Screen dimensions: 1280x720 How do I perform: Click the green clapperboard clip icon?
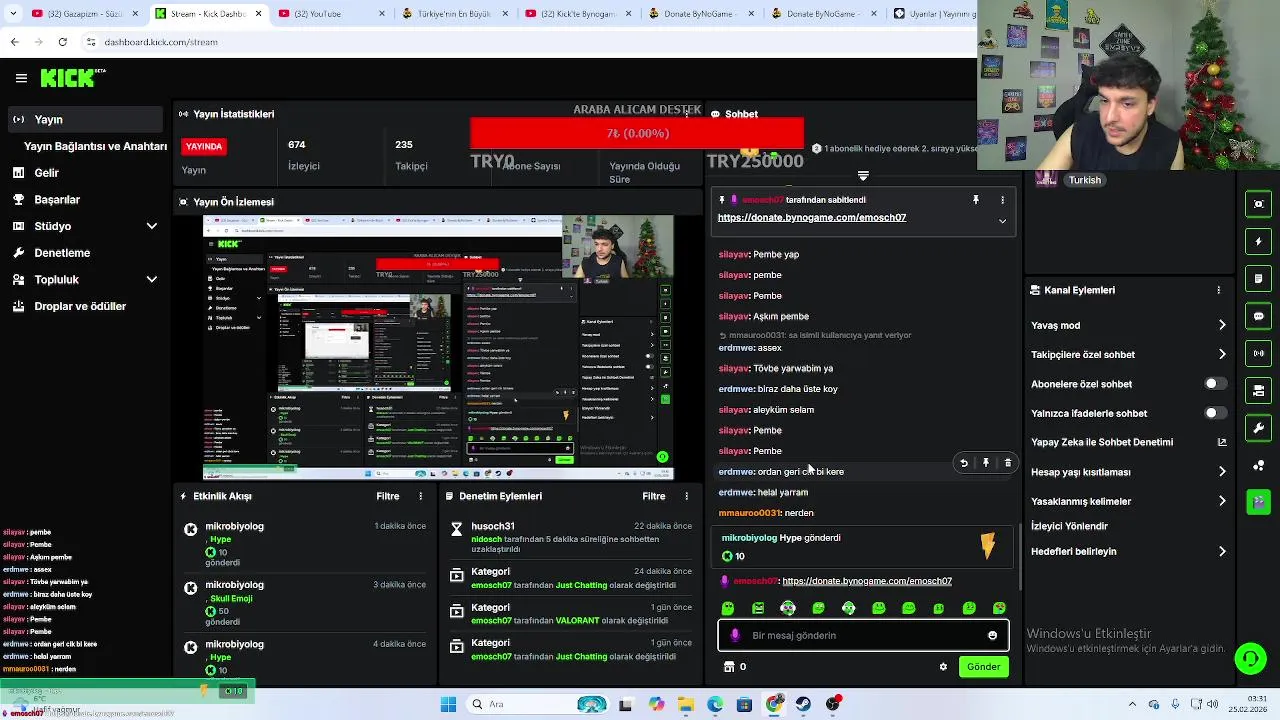click(1259, 502)
